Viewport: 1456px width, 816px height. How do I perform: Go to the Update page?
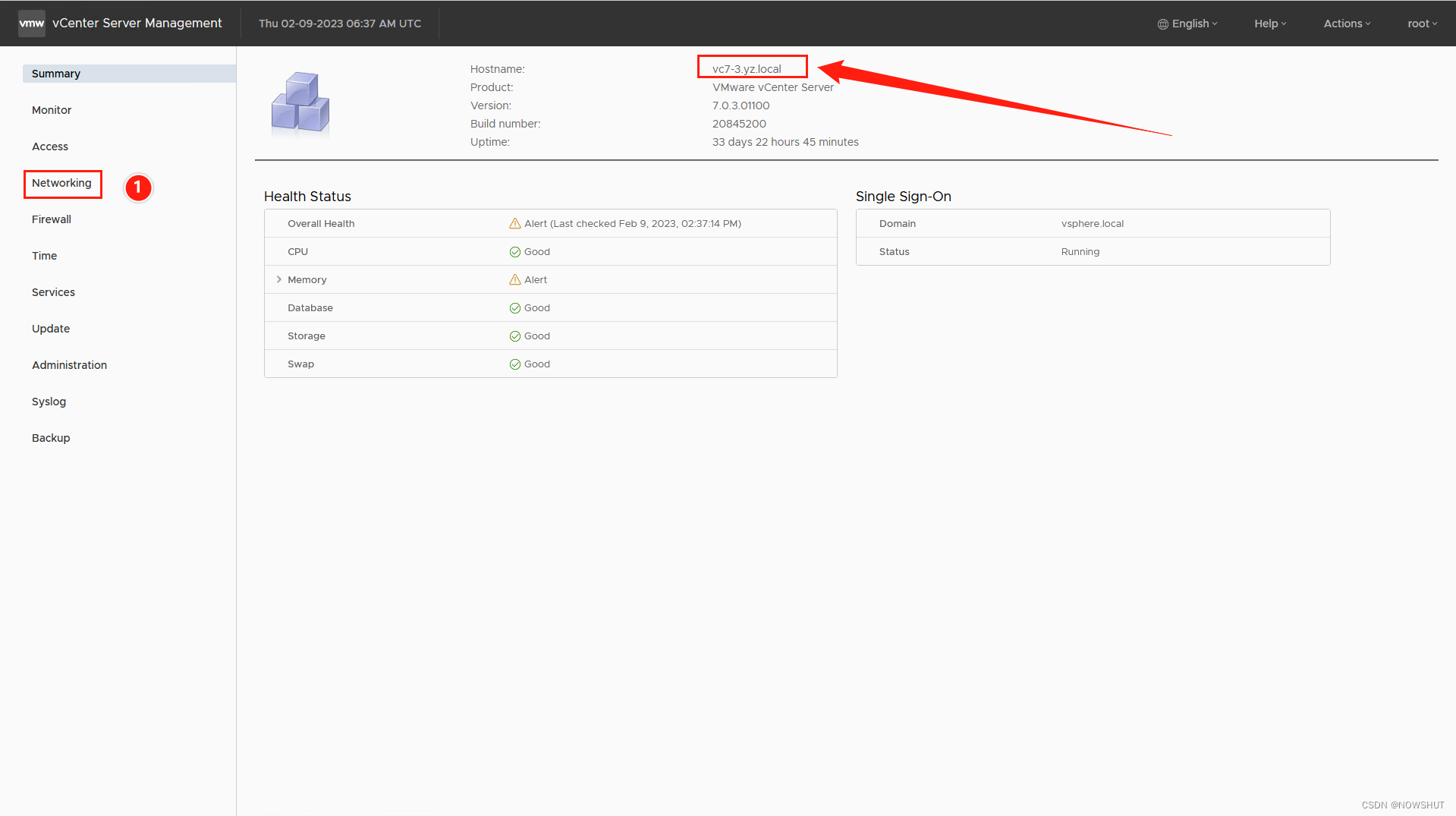(51, 329)
